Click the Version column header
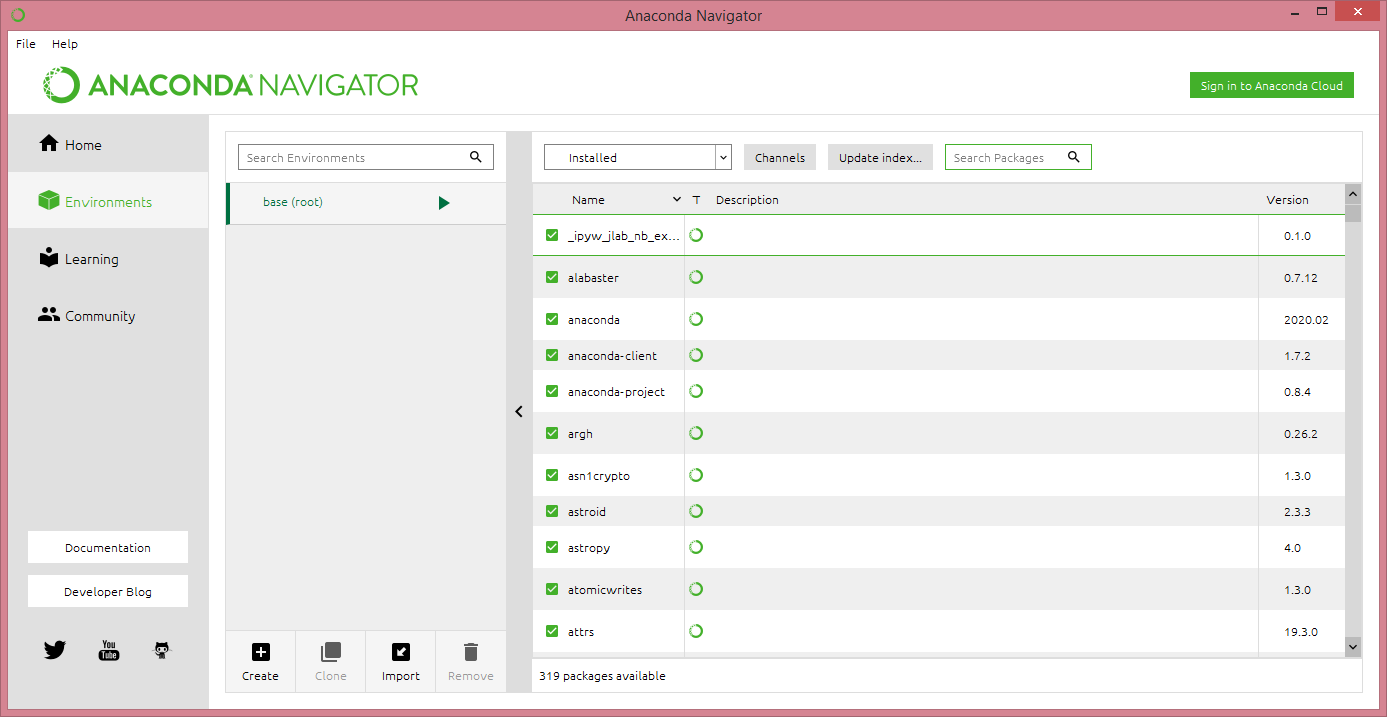1387x717 pixels. tap(1287, 200)
